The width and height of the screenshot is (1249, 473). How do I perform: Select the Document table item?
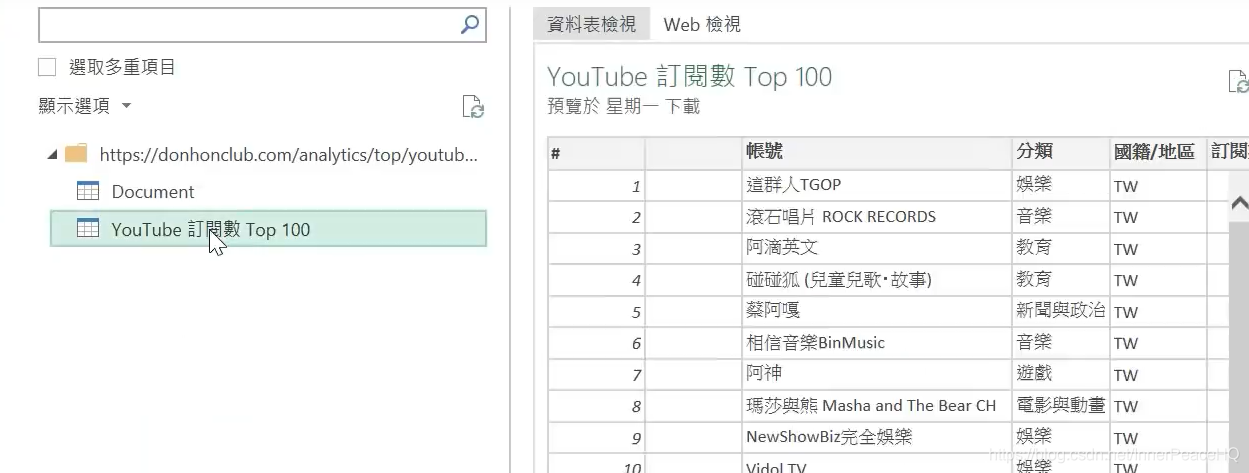pyautogui.click(x=153, y=191)
